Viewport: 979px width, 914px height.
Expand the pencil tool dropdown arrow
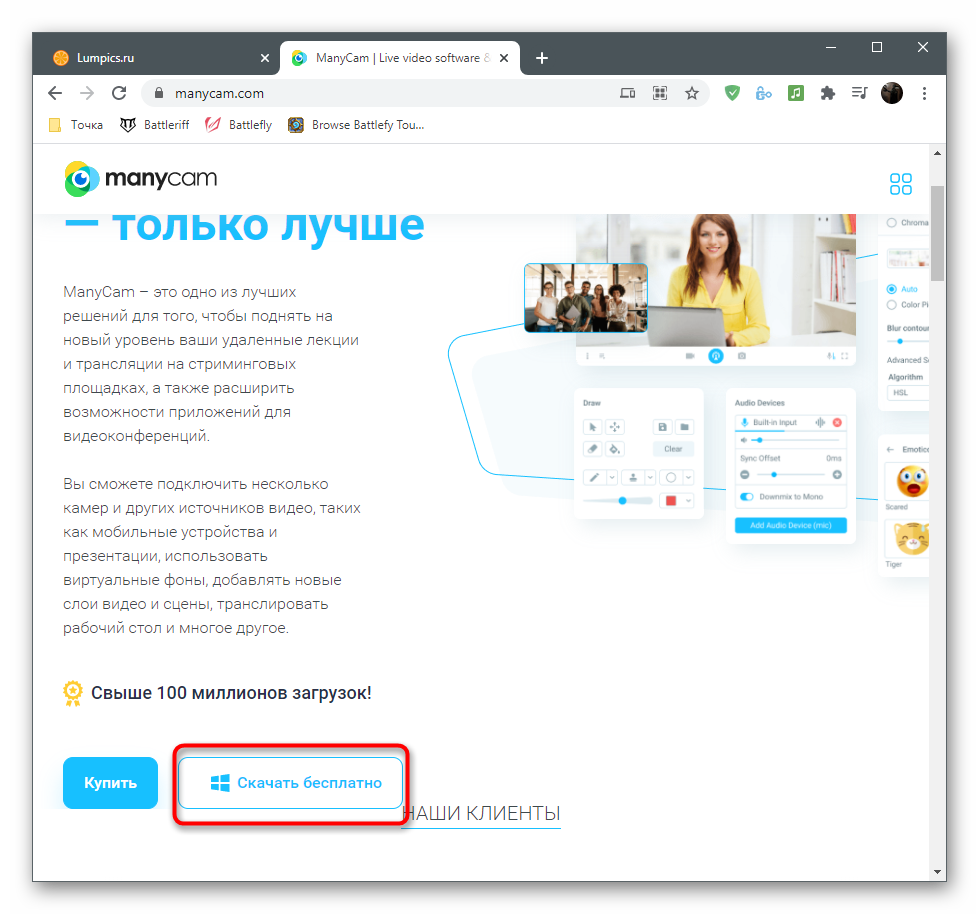(612, 478)
